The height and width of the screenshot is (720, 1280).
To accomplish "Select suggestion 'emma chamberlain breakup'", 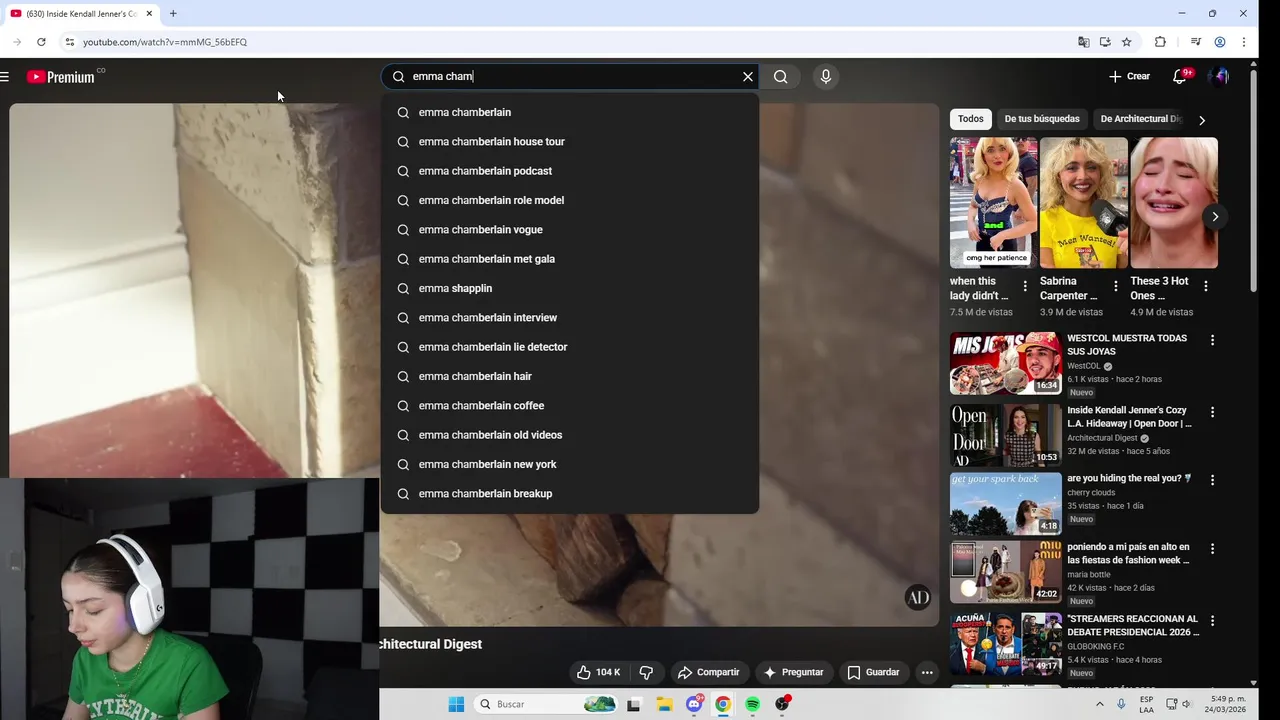I will pos(569,494).
